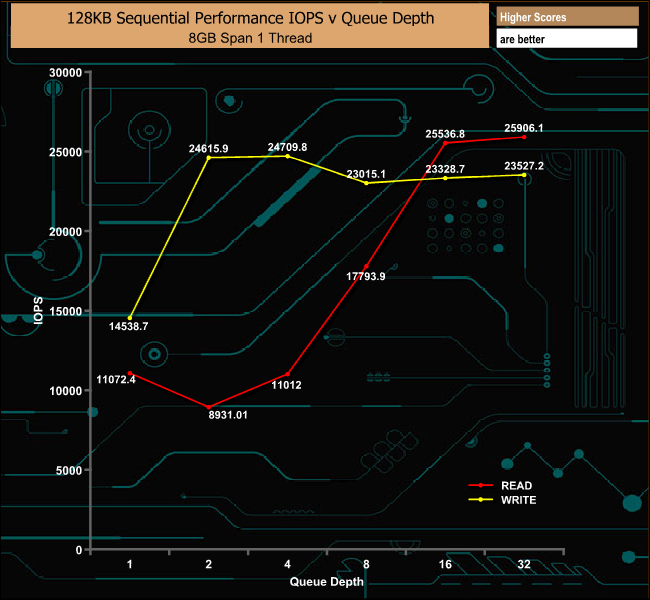The image size is (650, 600).
Task: Click the yellow WRITE legend line marker
Action: click(481, 500)
